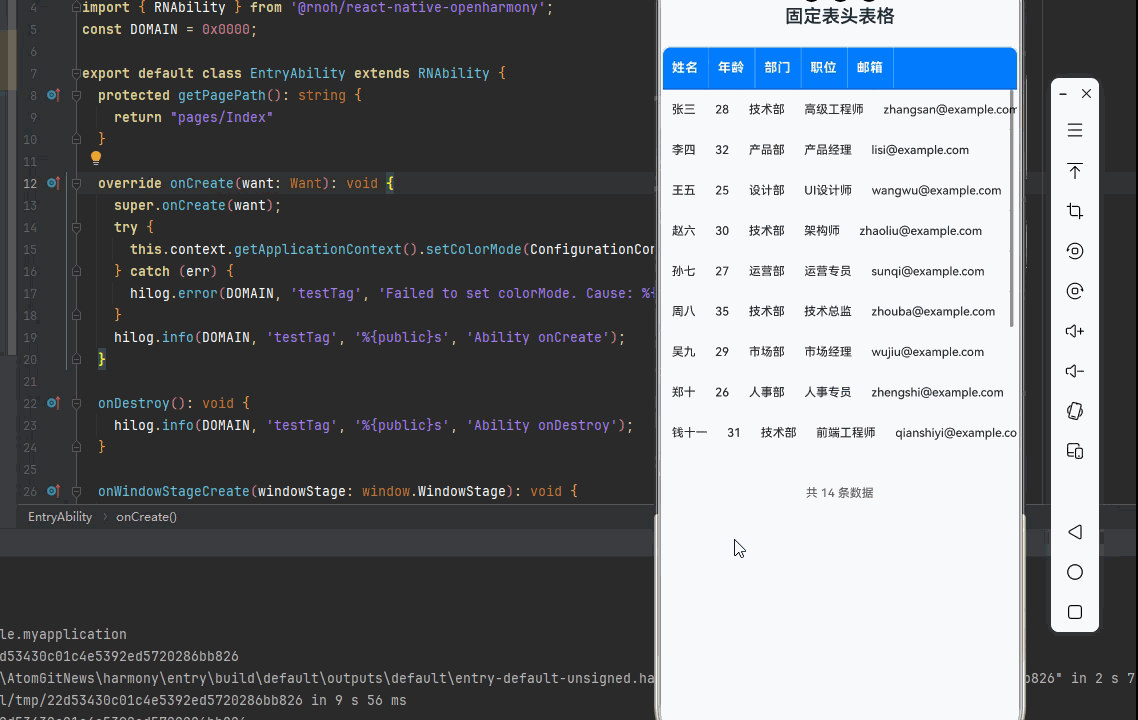
Task: Tap the 人事部 department cell
Action: click(767, 393)
